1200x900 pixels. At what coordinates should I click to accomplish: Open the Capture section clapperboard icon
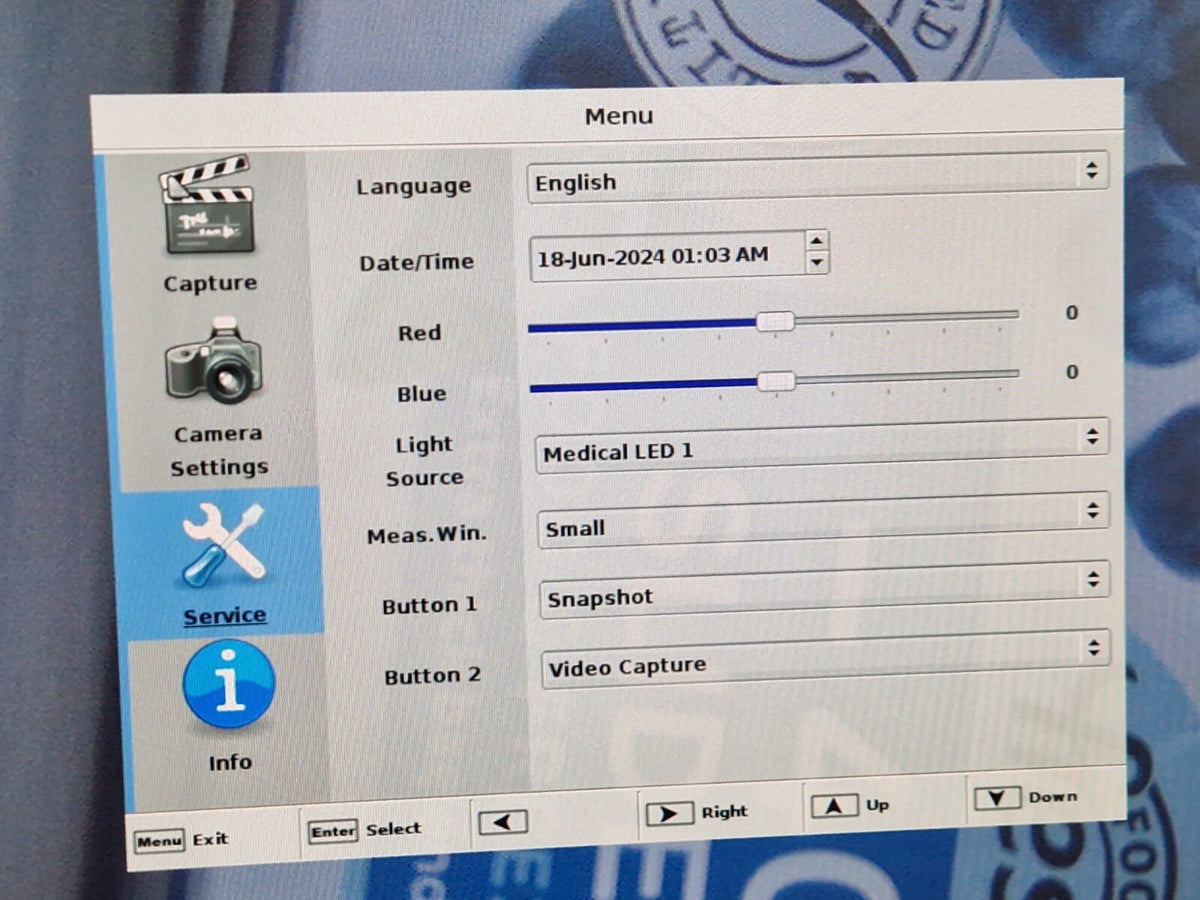pos(208,204)
